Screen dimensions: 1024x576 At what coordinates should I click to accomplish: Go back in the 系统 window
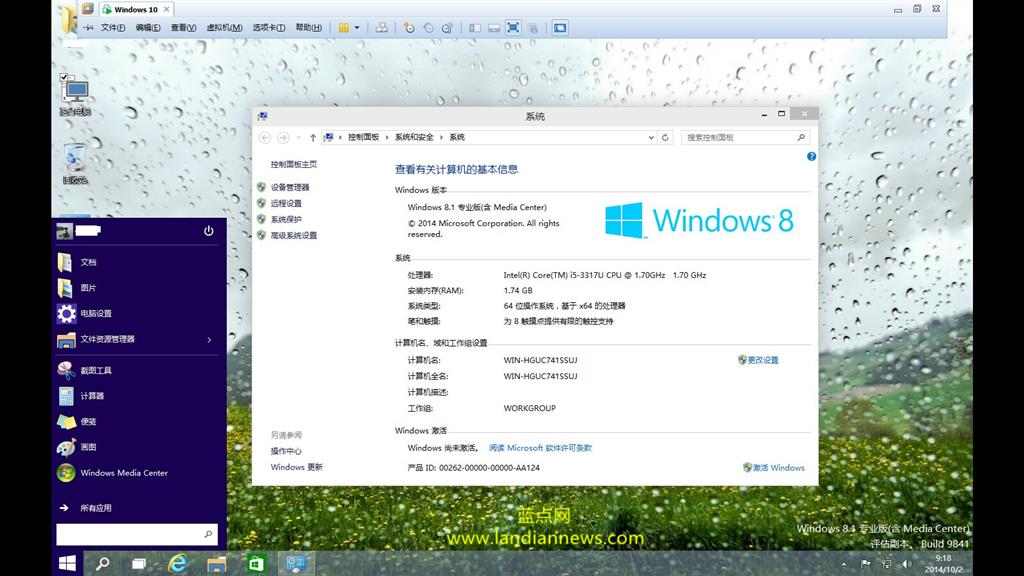[x=264, y=137]
